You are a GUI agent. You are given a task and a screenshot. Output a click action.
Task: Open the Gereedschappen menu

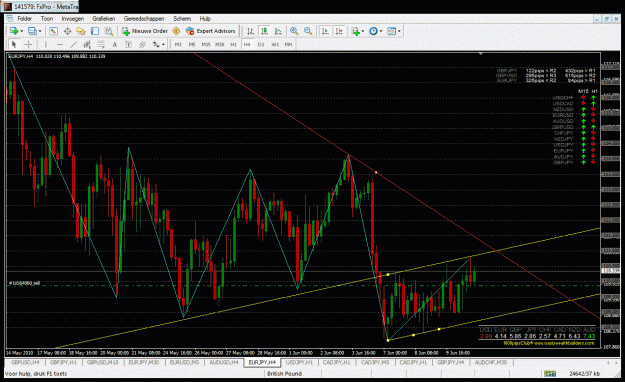(144, 18)
